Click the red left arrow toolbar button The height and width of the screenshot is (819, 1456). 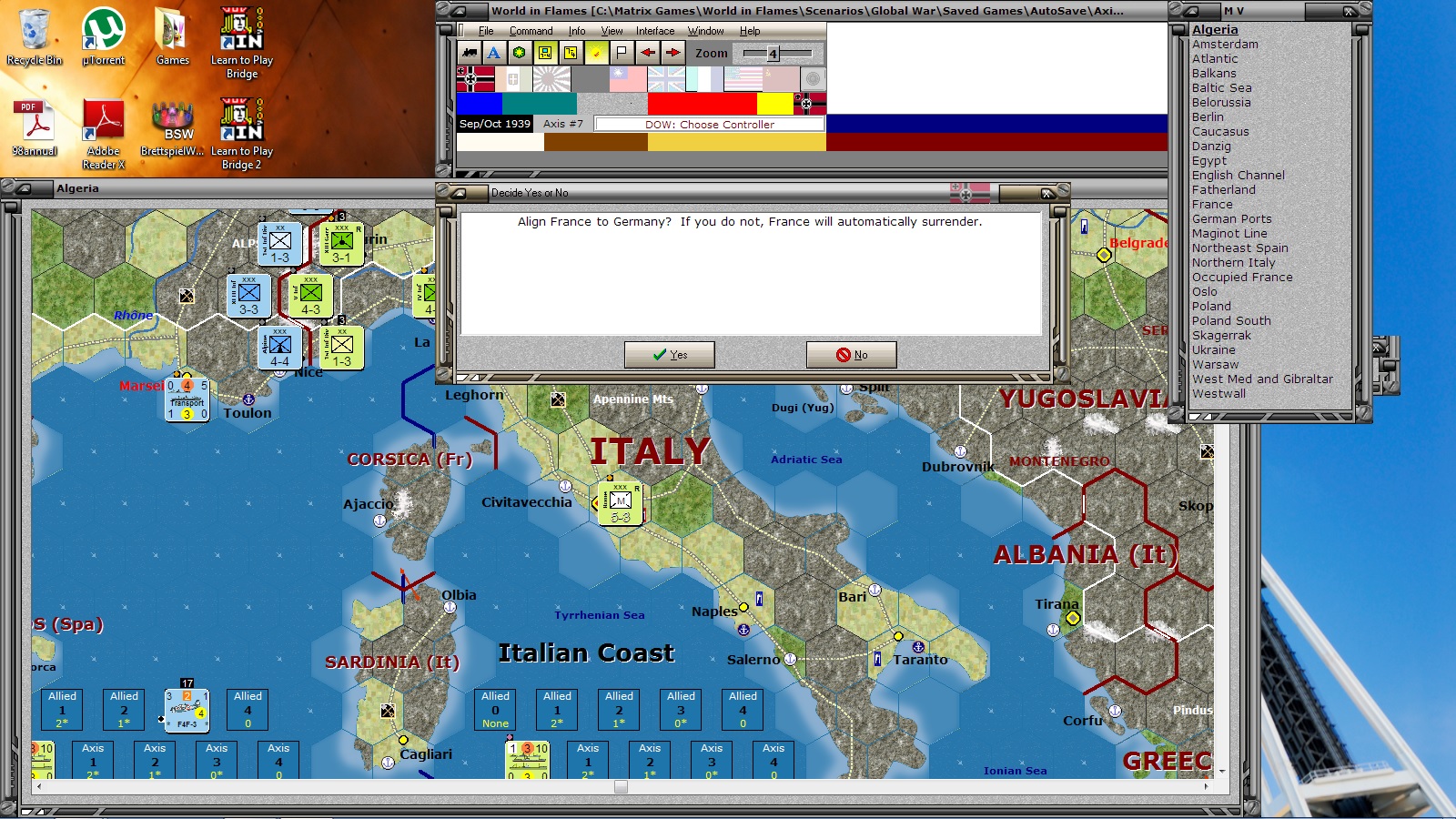coord(647,53)
